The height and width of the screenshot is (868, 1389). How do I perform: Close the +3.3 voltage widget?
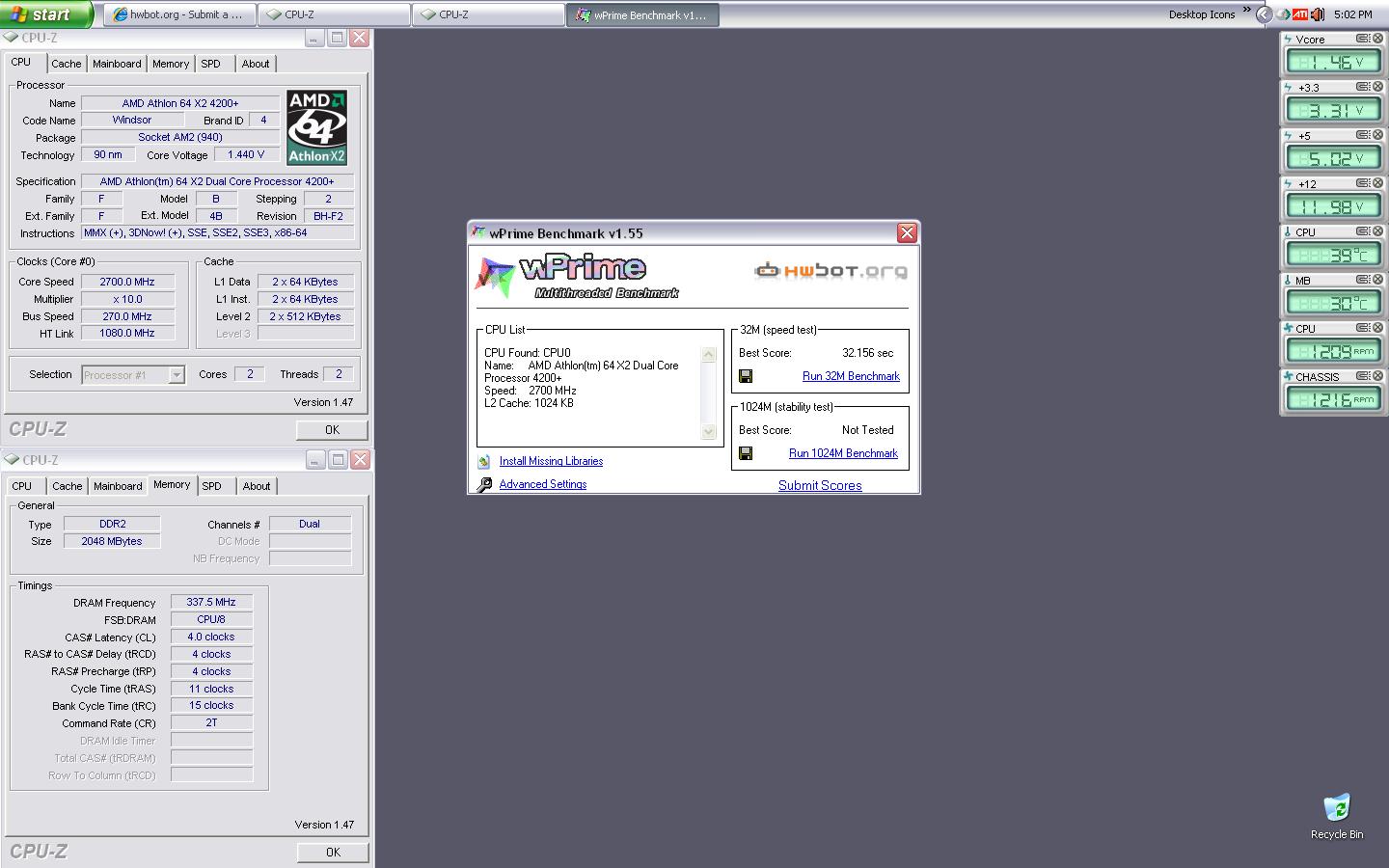coord(1378,87)
